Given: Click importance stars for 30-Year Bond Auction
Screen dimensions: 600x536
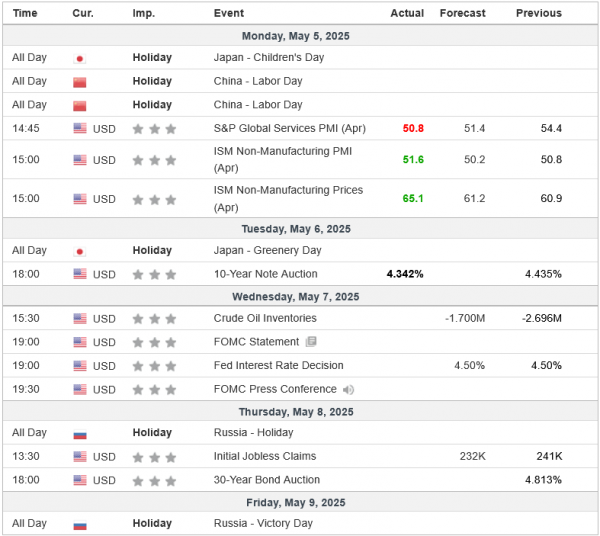Looking at the screenshot, I should tap(154, 480).
